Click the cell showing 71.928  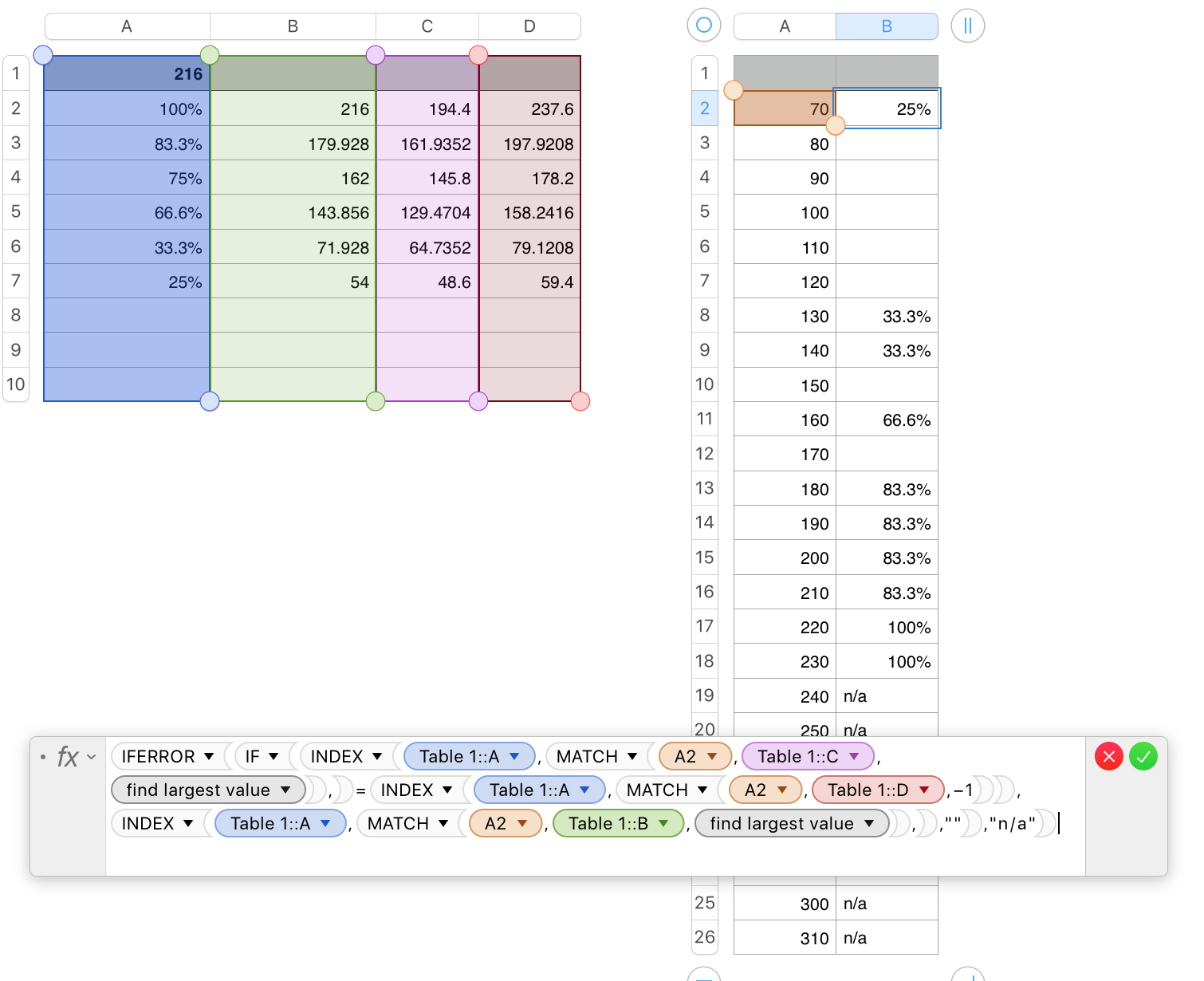[293, 247]
